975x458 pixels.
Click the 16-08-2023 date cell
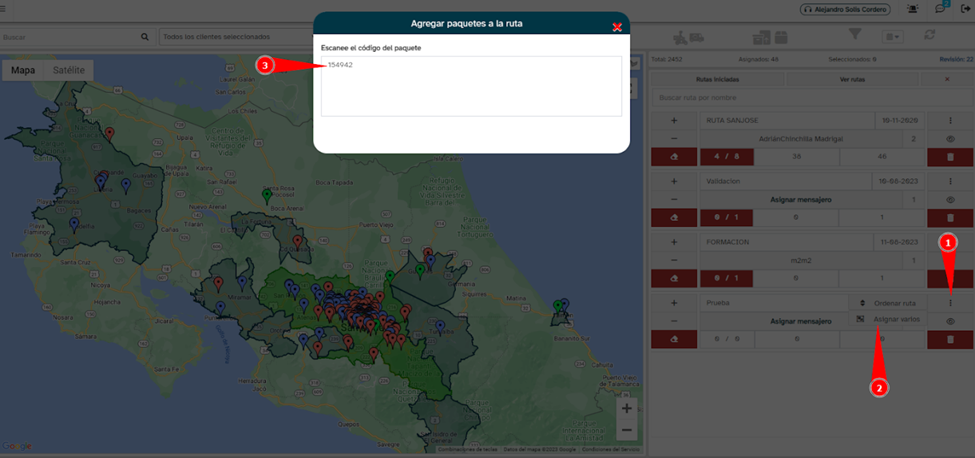[900, 181]
